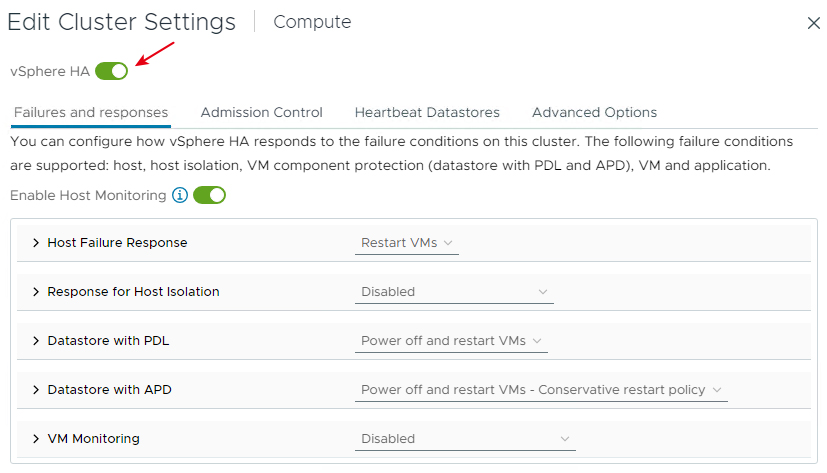This screenshot has height=473, width=827.
Task: Select the Failures and responses tab
Action: click(x=91, y=112)
